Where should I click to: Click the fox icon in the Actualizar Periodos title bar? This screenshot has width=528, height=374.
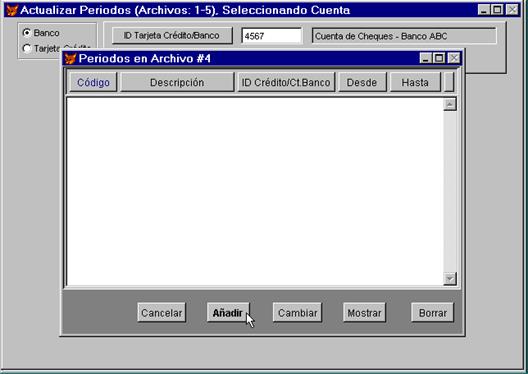[12, 10]
